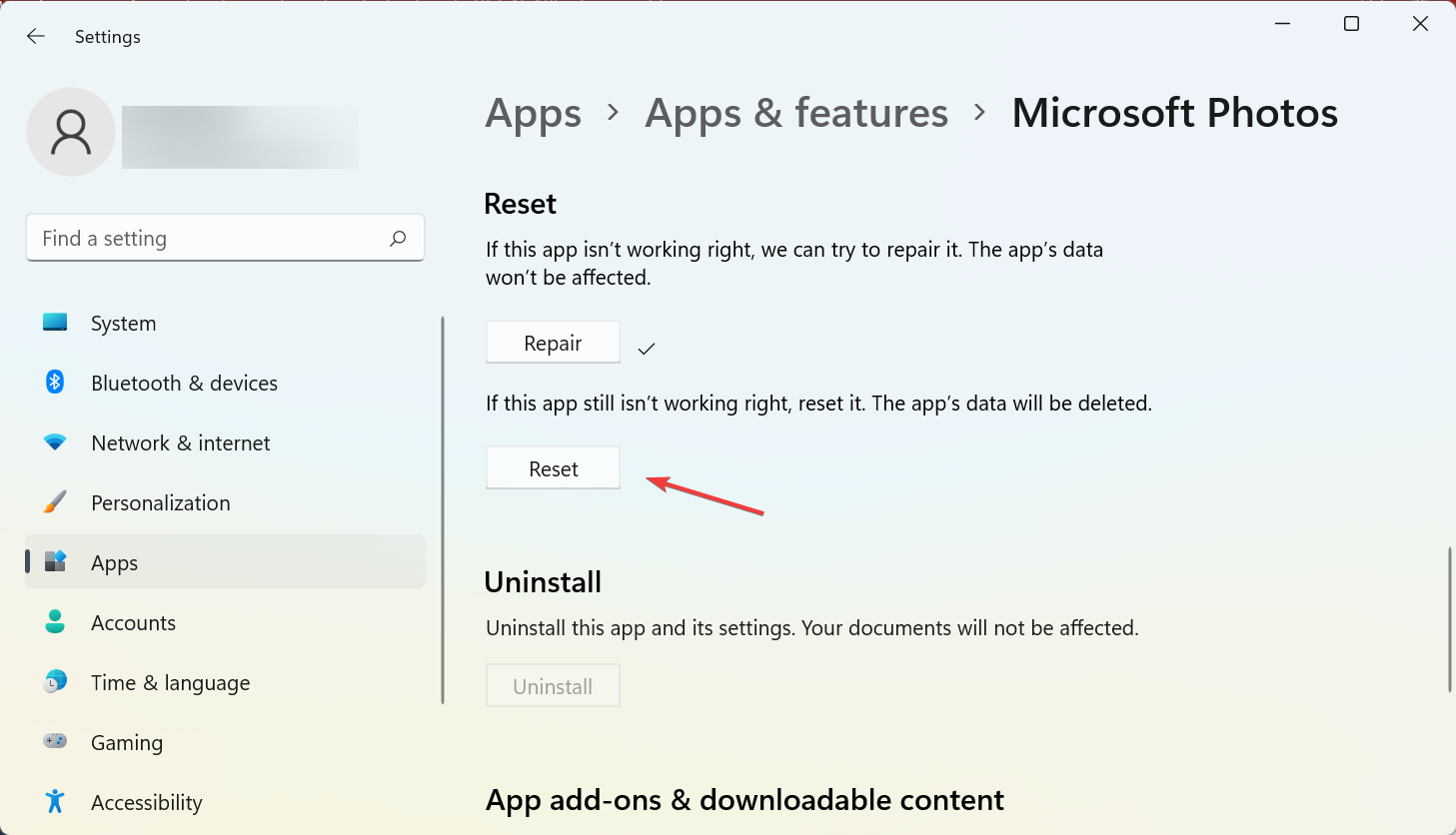Go to Apps & features breadcrumb
Image resolution: width=1456 pixels, height=835 pixels.
pos(796,113)
